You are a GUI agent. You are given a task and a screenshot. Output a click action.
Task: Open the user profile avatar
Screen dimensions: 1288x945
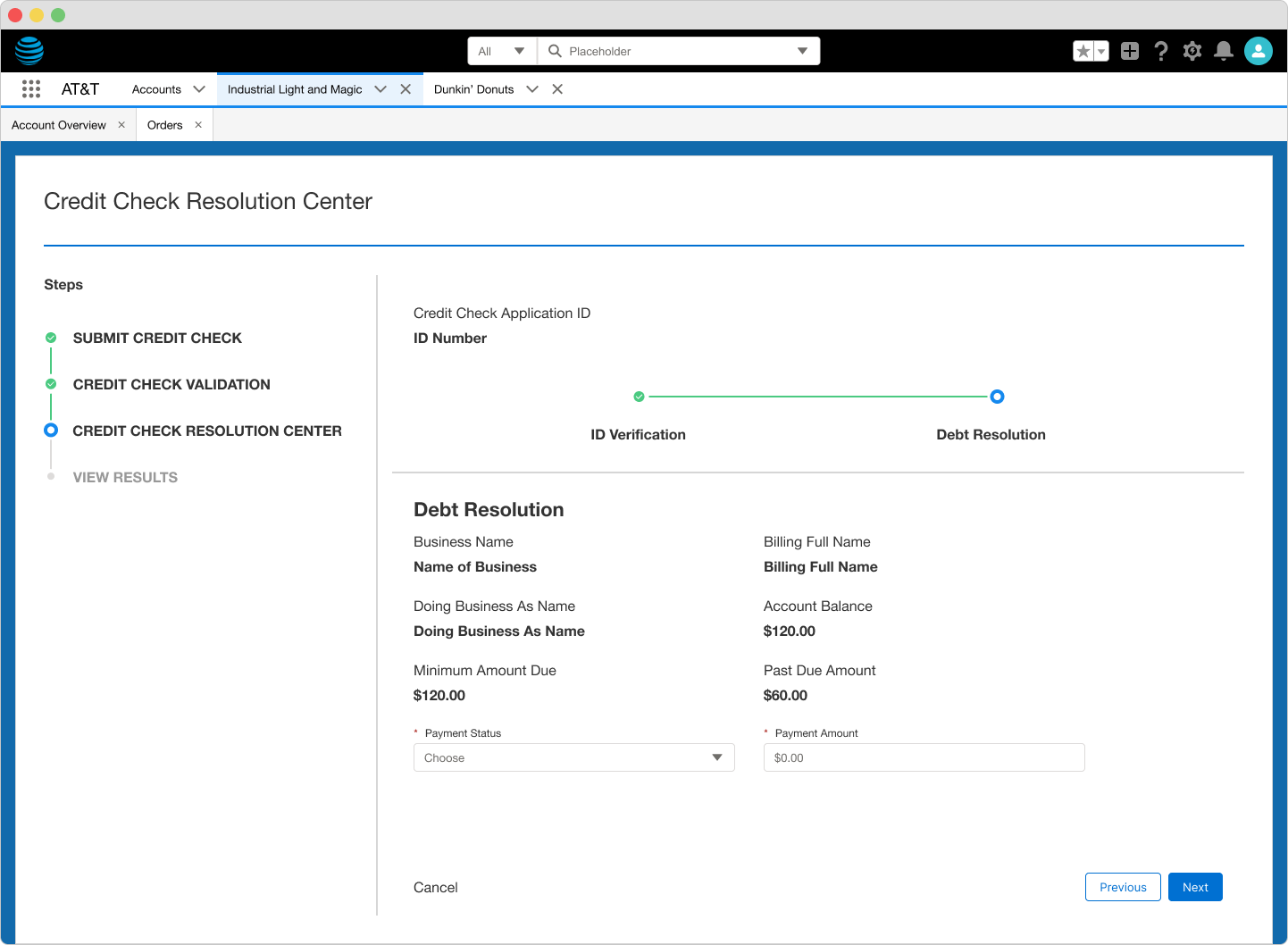click(x=1259, y=51)
